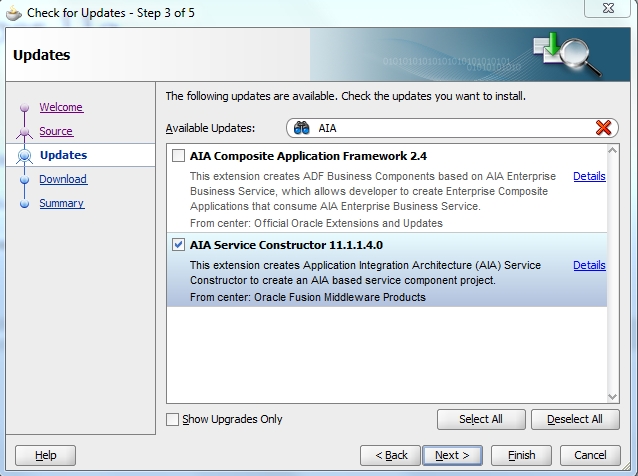Click the Finish button
This screenshot has width=638, height=476.
521,455
